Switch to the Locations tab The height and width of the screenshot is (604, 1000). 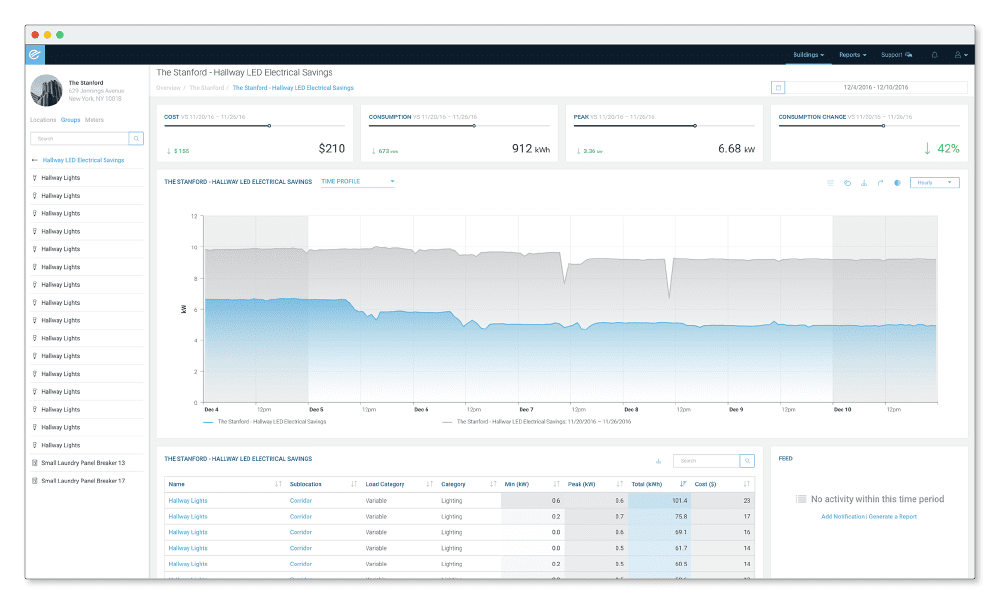tap(43, 120)
